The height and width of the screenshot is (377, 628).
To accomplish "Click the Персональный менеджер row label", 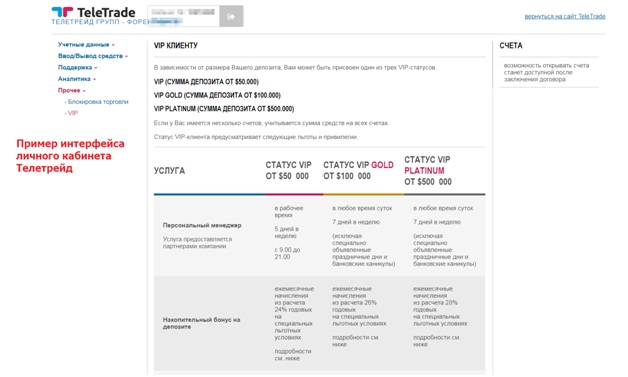I will 202,226.
